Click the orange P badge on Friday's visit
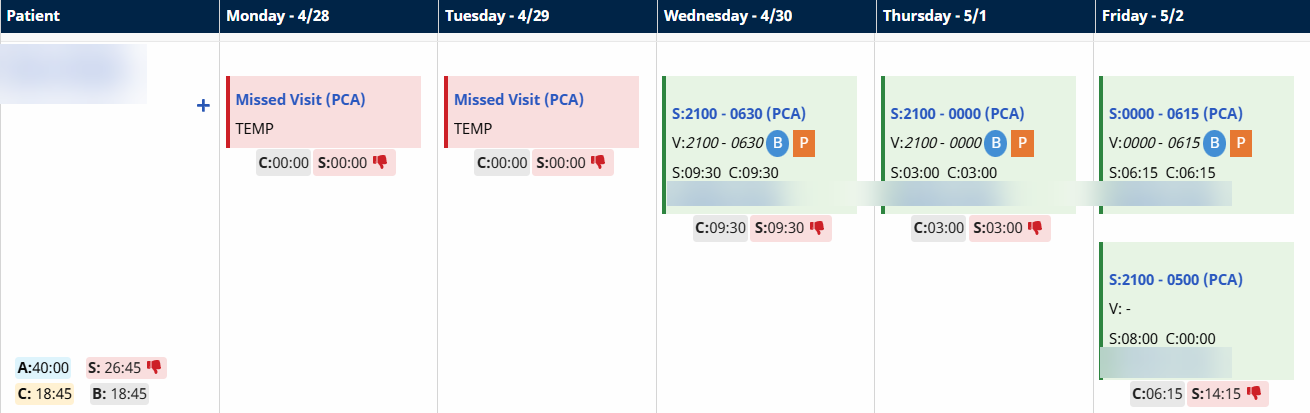This screenshot has width=1310, height=413. pyautogui.click(x=1240, y=143)
